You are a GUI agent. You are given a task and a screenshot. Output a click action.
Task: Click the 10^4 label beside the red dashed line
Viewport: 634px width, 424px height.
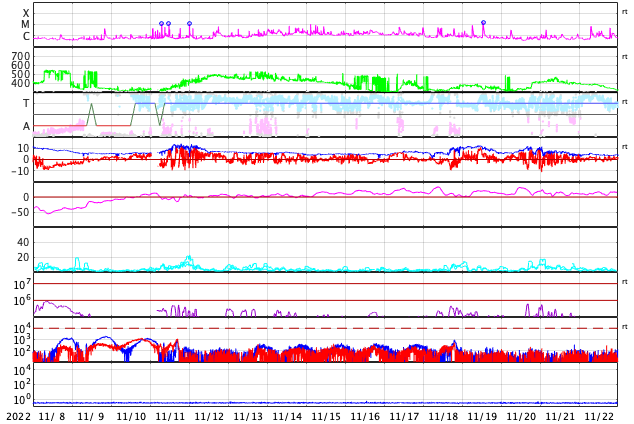[22, 328]
